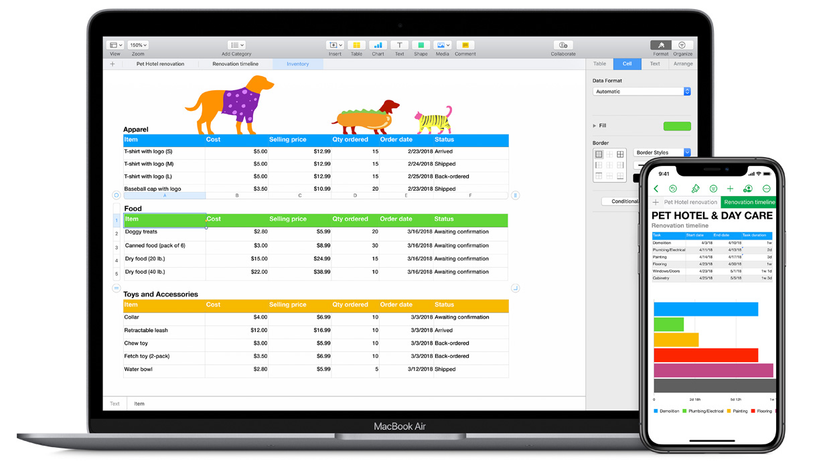The image size is (825, 475).
Task: Tap the red Flooring chart bar on iPhone
Action: [x=706, y=355]
